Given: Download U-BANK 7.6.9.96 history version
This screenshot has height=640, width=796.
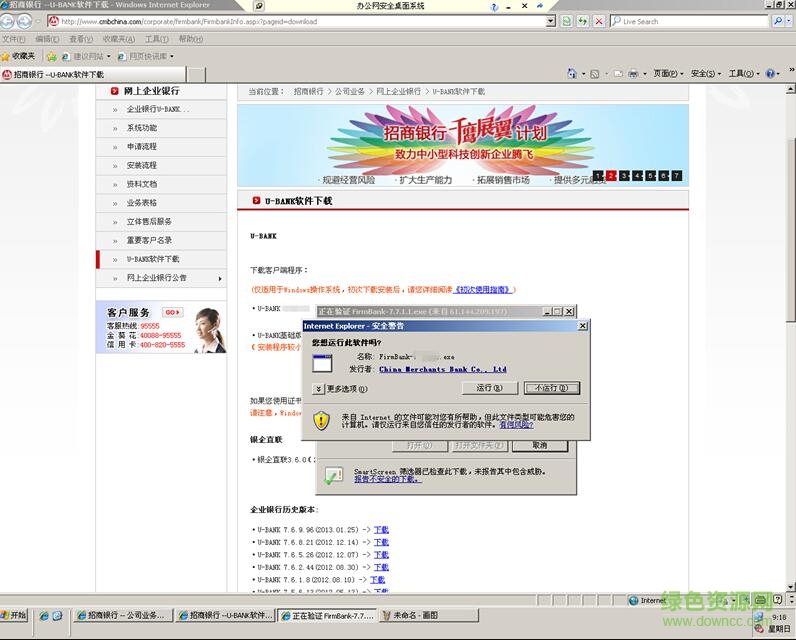Looking at the screenshot, I should tap(381, 530).
